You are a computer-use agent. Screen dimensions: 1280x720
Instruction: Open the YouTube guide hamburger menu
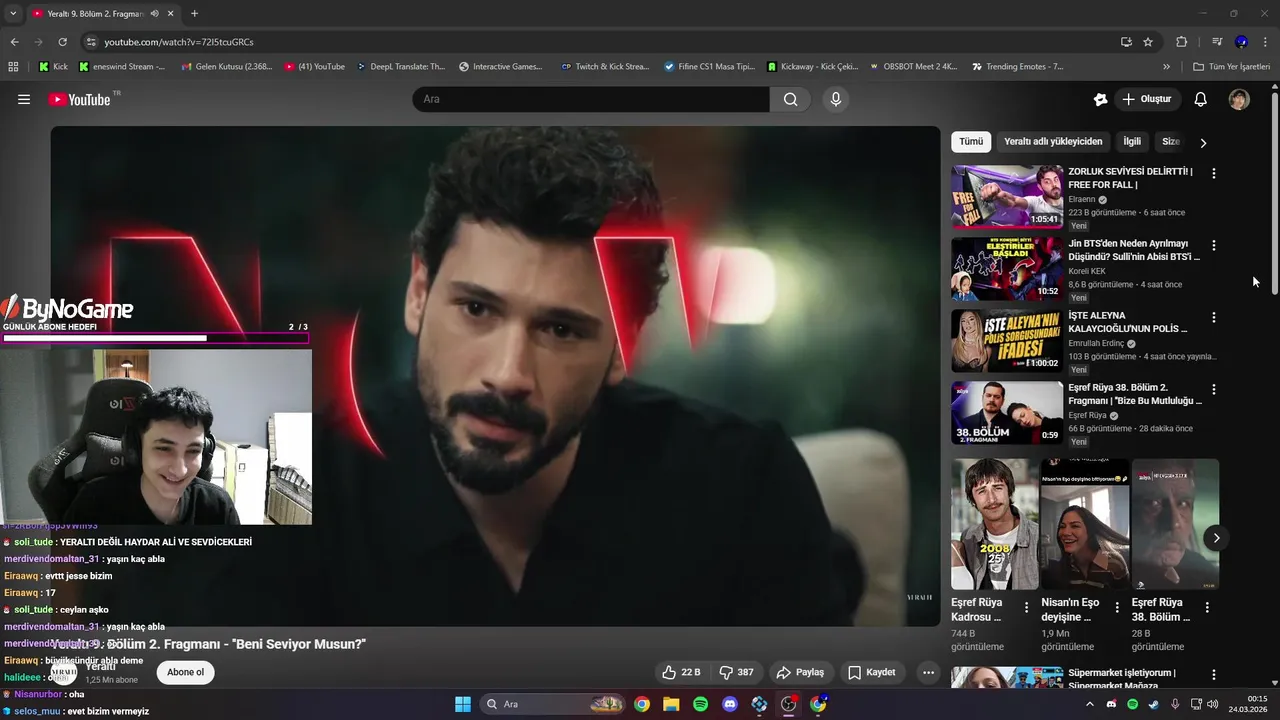24,99
